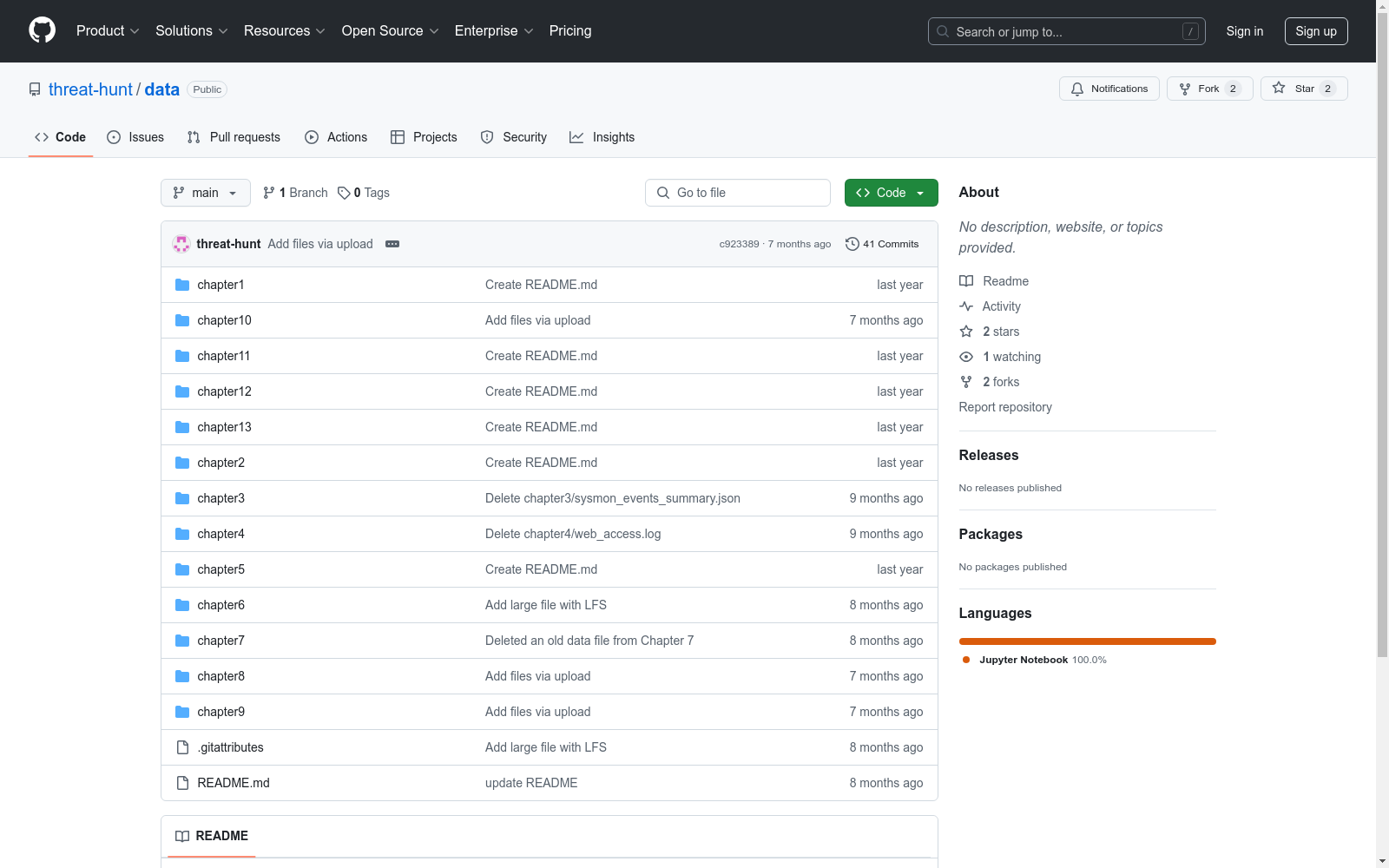Click the forks icon in About

pyautogui.click(x=966, y=382)
